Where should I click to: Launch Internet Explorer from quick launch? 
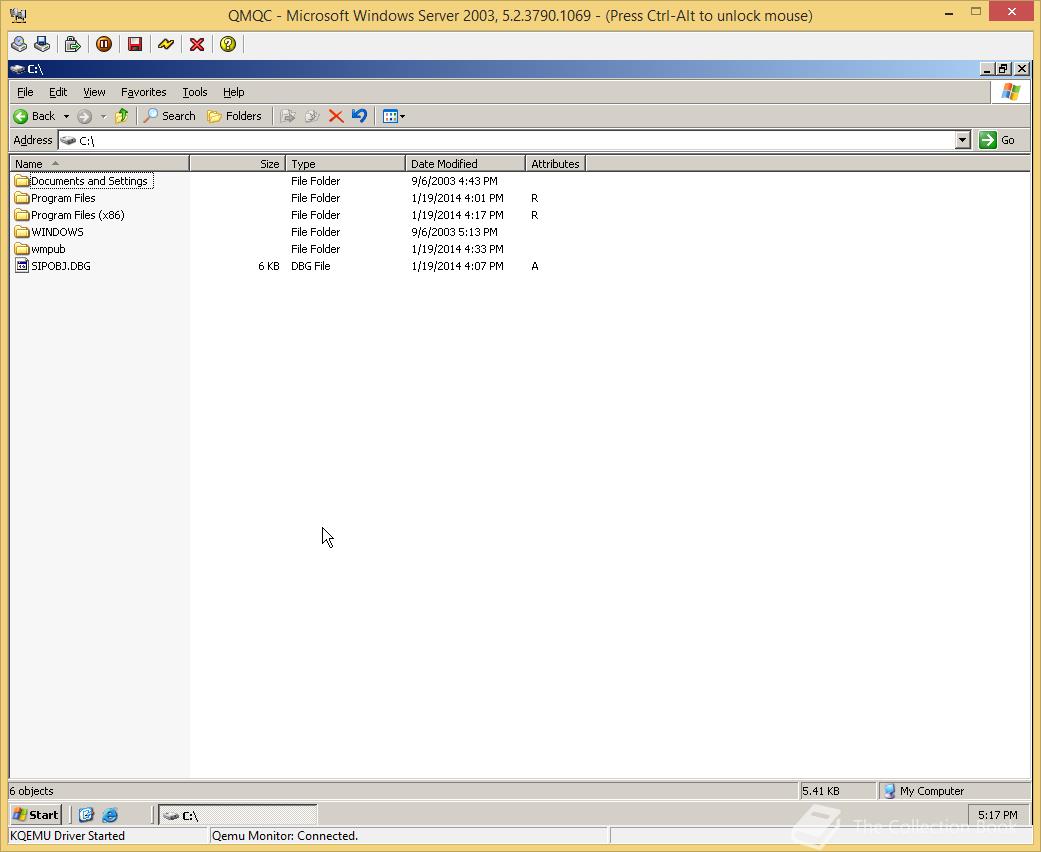pyautogui.click(x=110, y=815)
